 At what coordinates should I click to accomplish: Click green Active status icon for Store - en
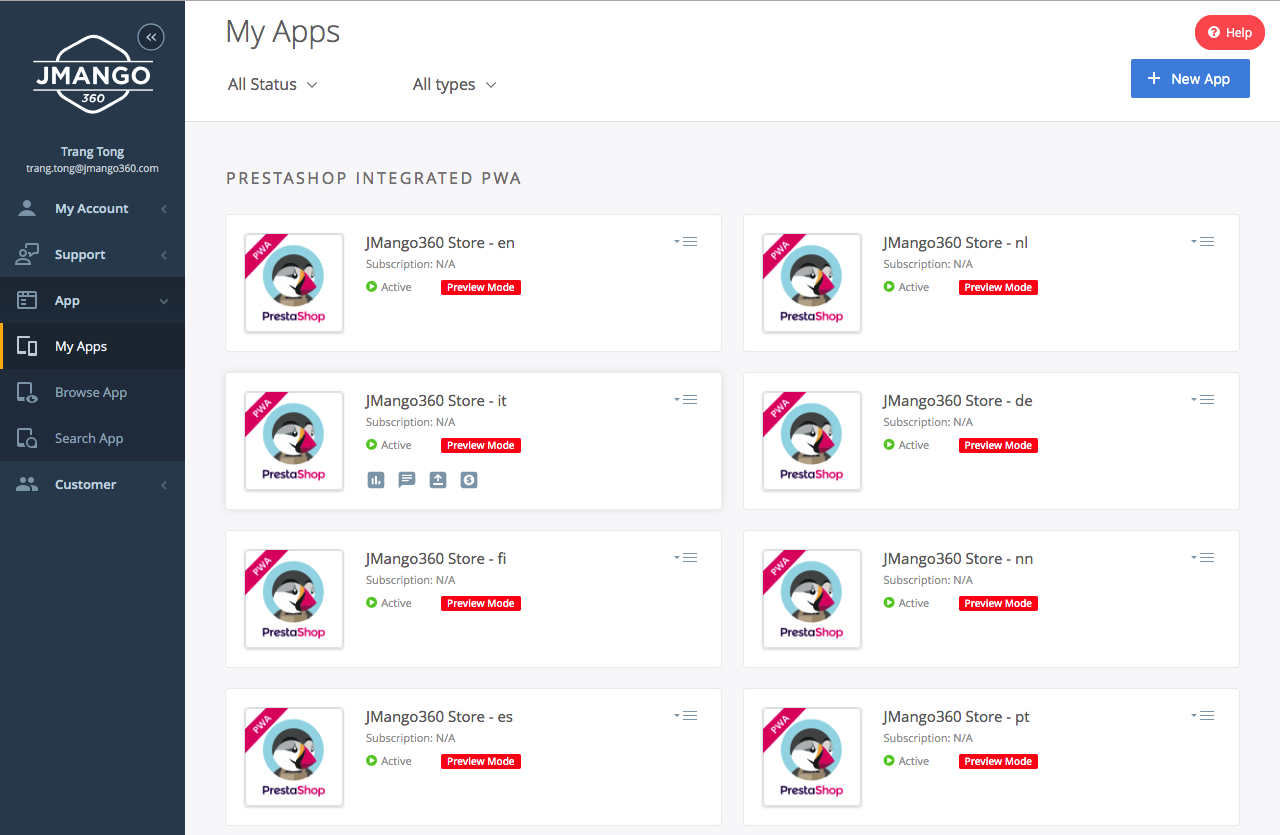click(x=372, y=287)
